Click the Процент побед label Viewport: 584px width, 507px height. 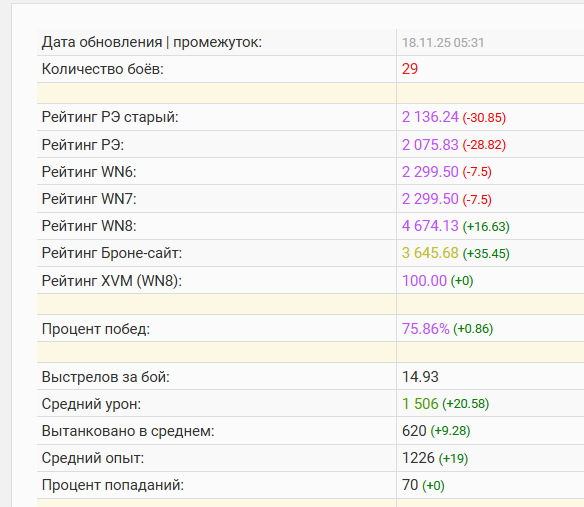(x=96, y=329)
